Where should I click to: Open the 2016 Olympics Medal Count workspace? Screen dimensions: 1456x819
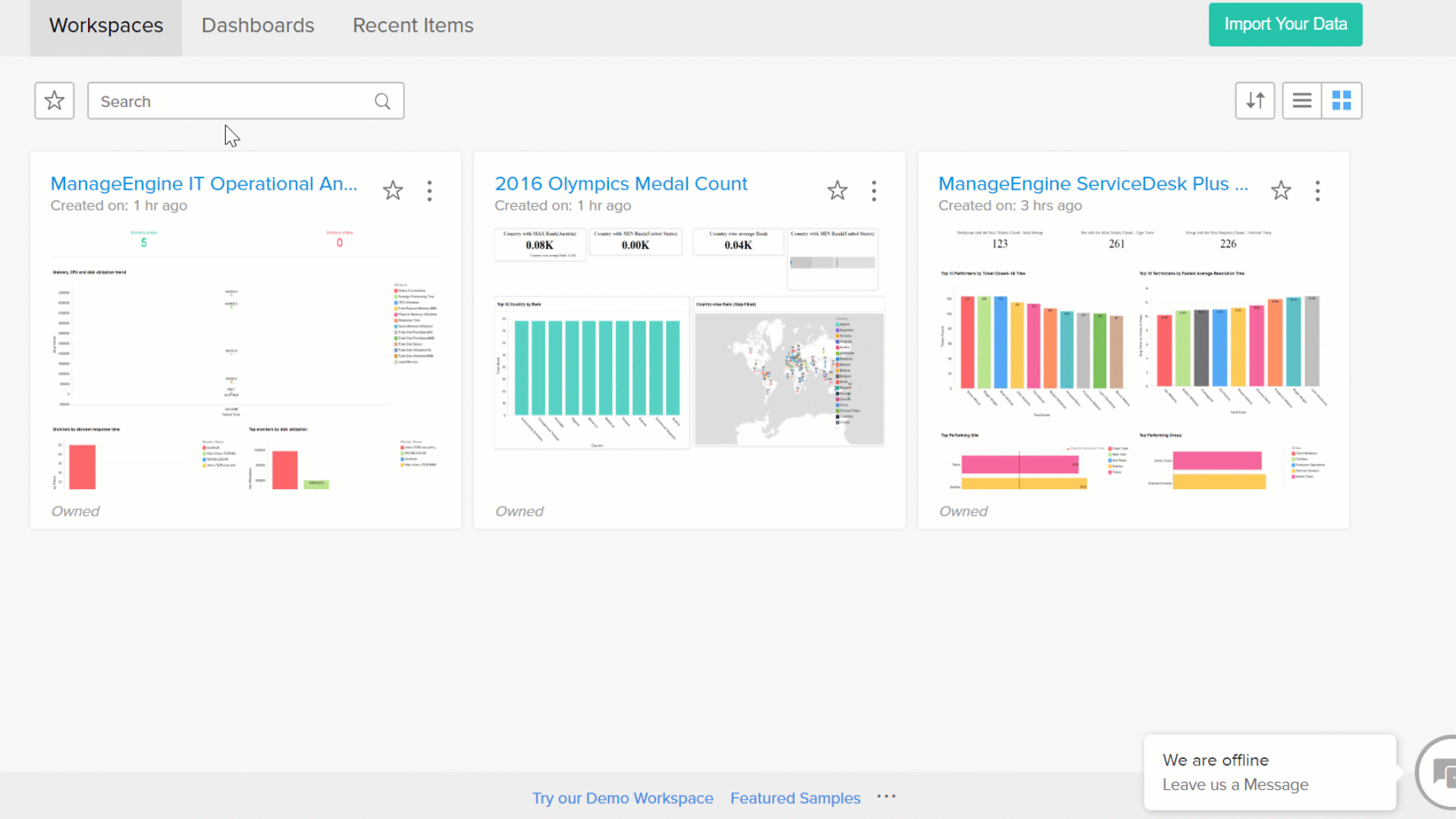[621, 184]
